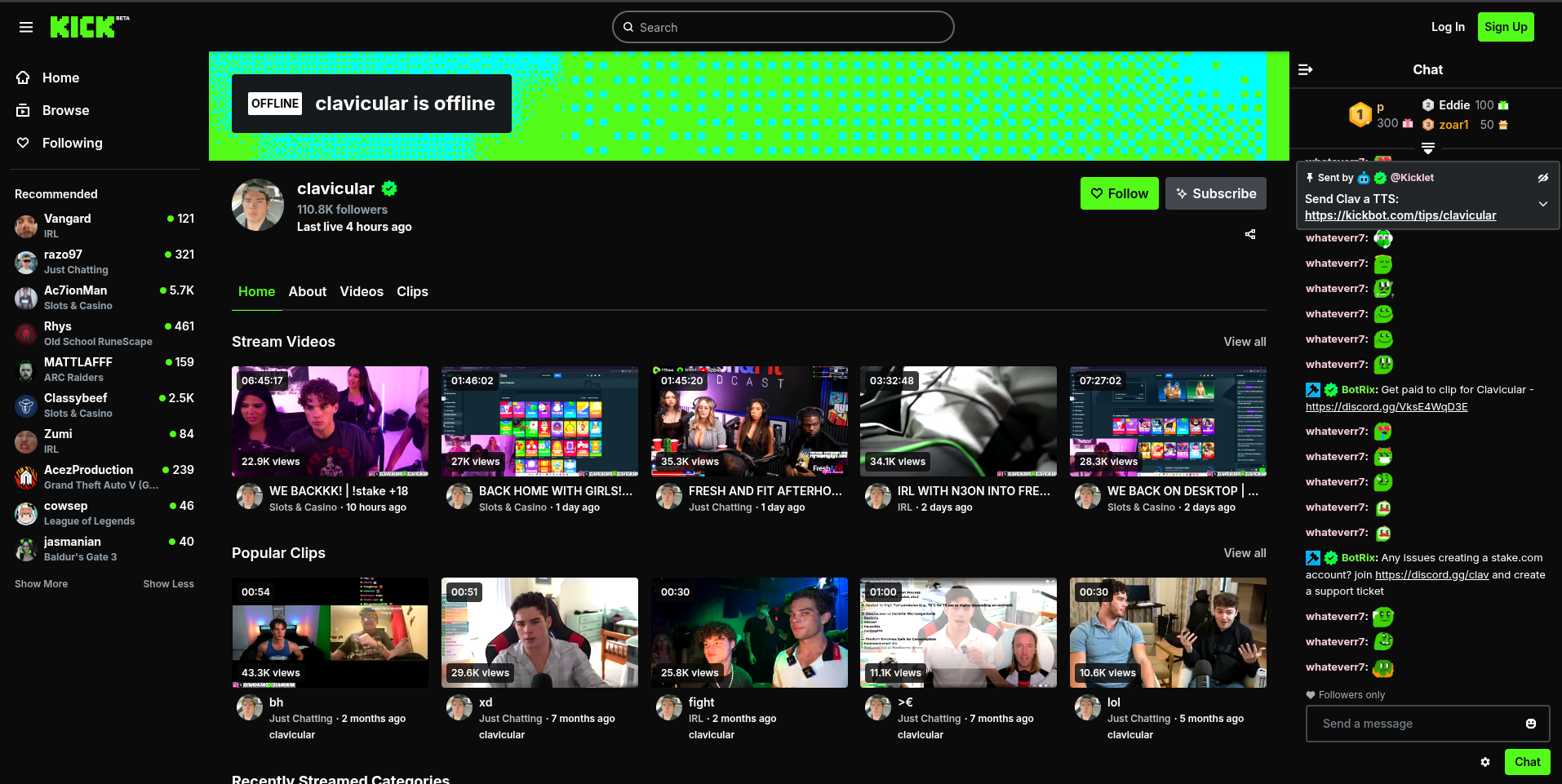Expand the chat leaderboard drop arrow
Viewport: 1562px width, 784px height.
coord(1427,148)
